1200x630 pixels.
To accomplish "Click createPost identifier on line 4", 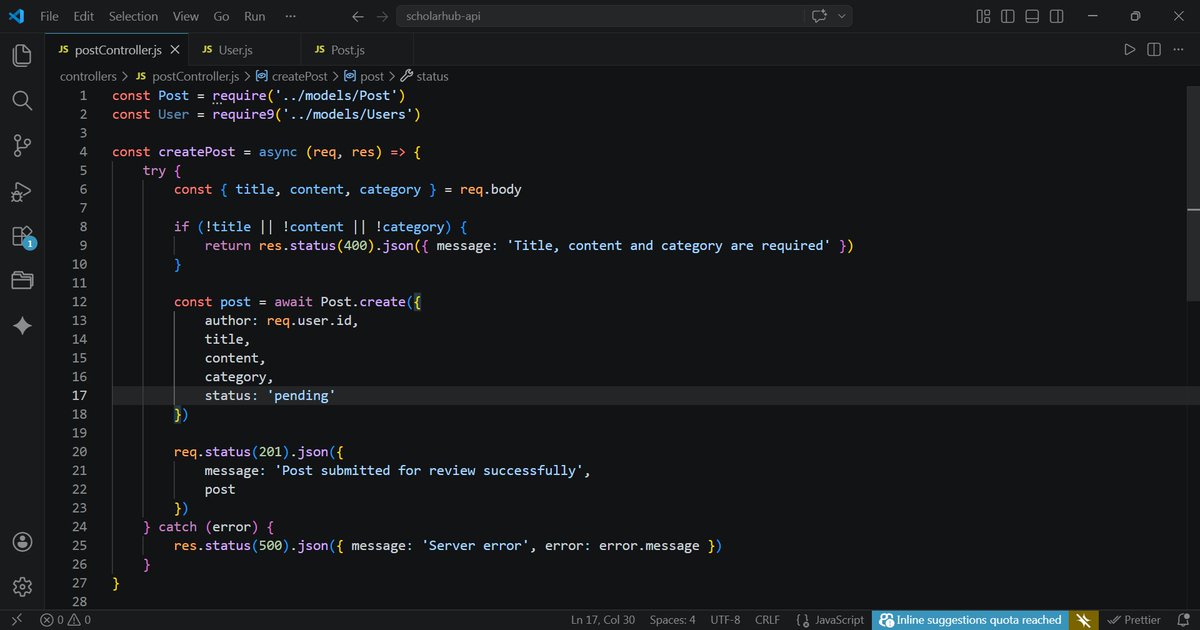I will pyautogui.click(x=197, y=152).
